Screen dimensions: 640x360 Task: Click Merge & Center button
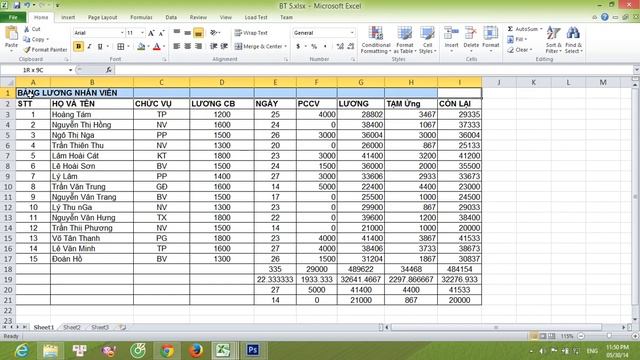[x=260, y=47]
